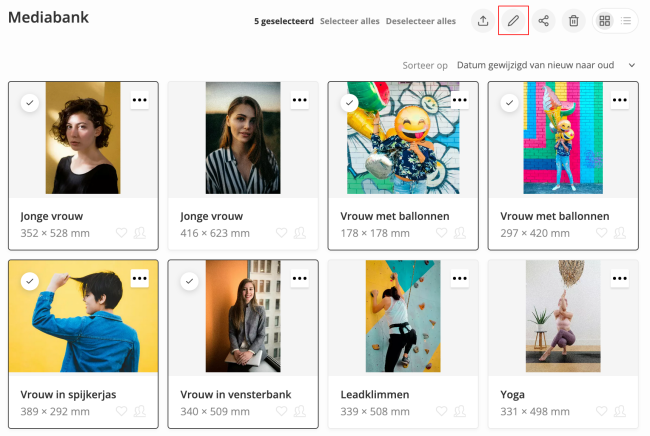650x436 pixels.
Task: Expand options menu on Leadklimmen card
Action: 459,279
